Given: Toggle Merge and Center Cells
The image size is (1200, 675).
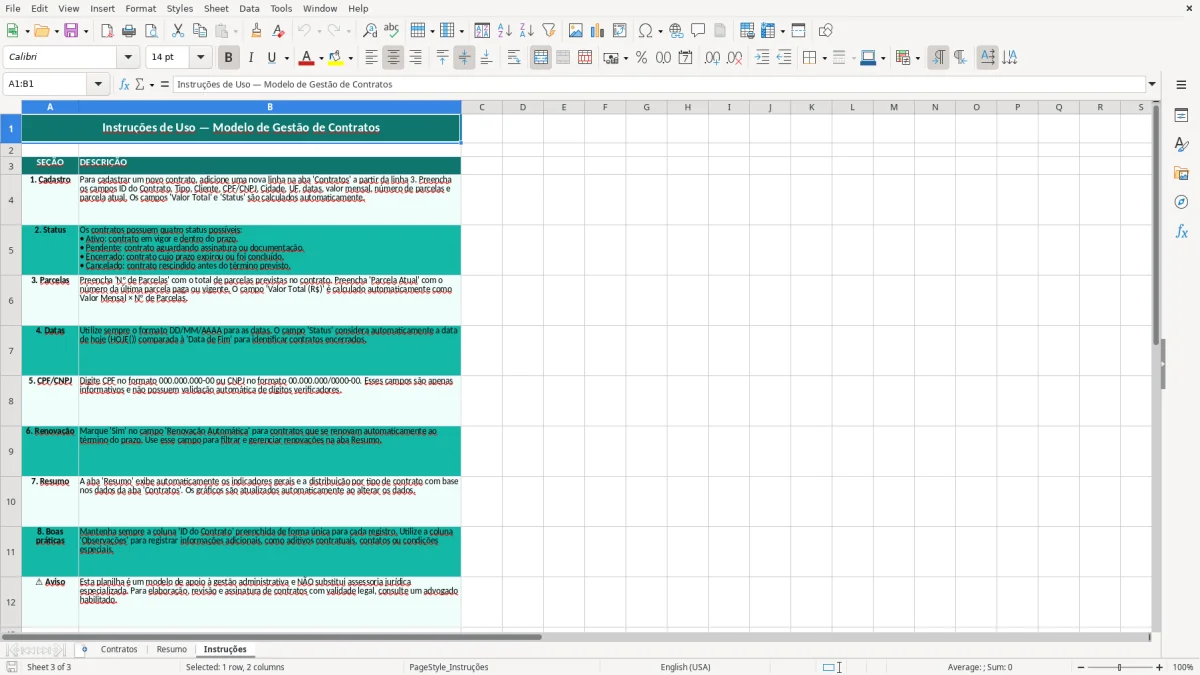Looking at the screenshot, I should 541,58.
